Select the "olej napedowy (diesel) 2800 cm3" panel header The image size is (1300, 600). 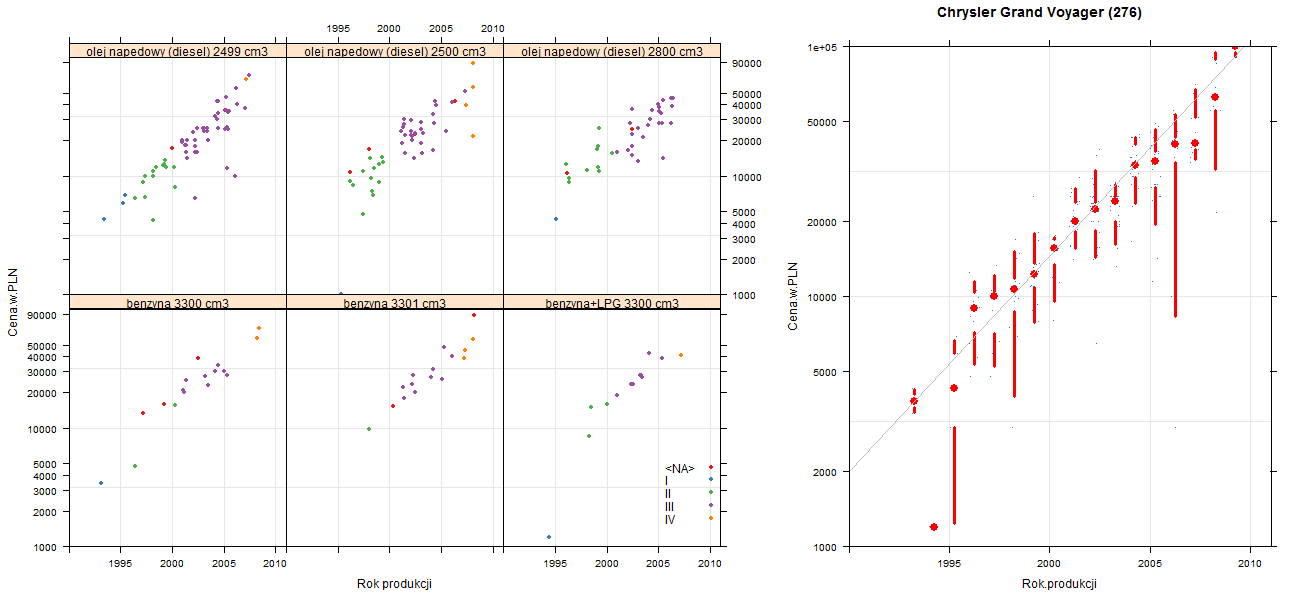pyautogui.click(x=612, y=51)
